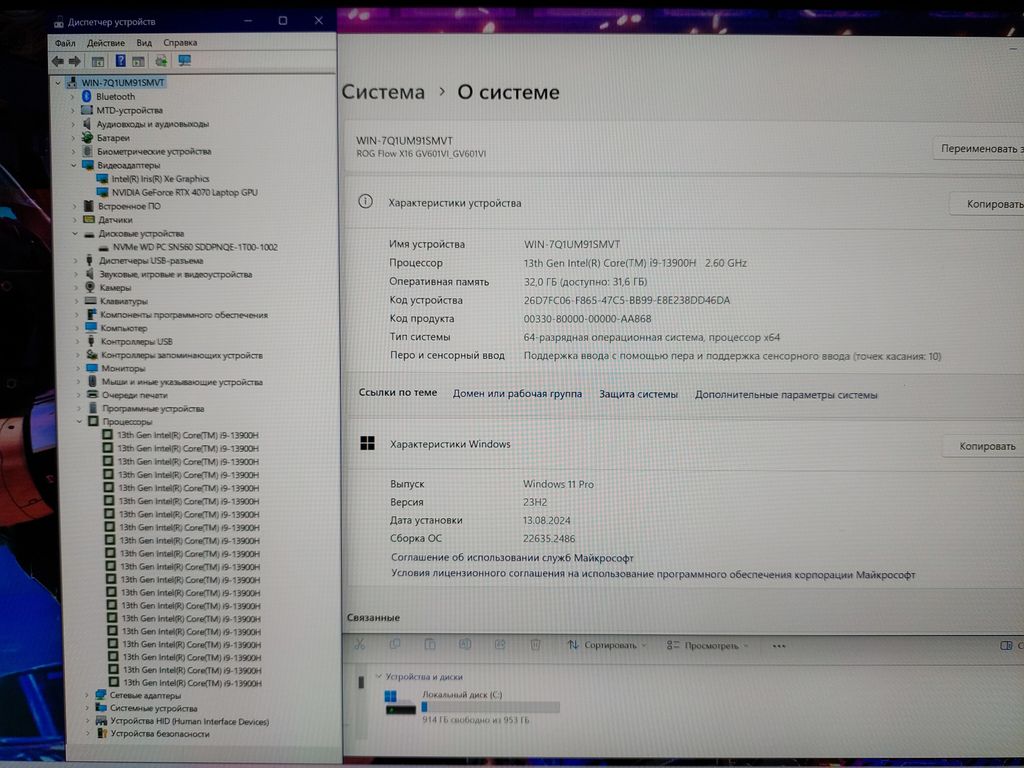
Task: Click the Локальный диск (C:) usage bar
Action: pyautogui.click(x=490, y=707)
